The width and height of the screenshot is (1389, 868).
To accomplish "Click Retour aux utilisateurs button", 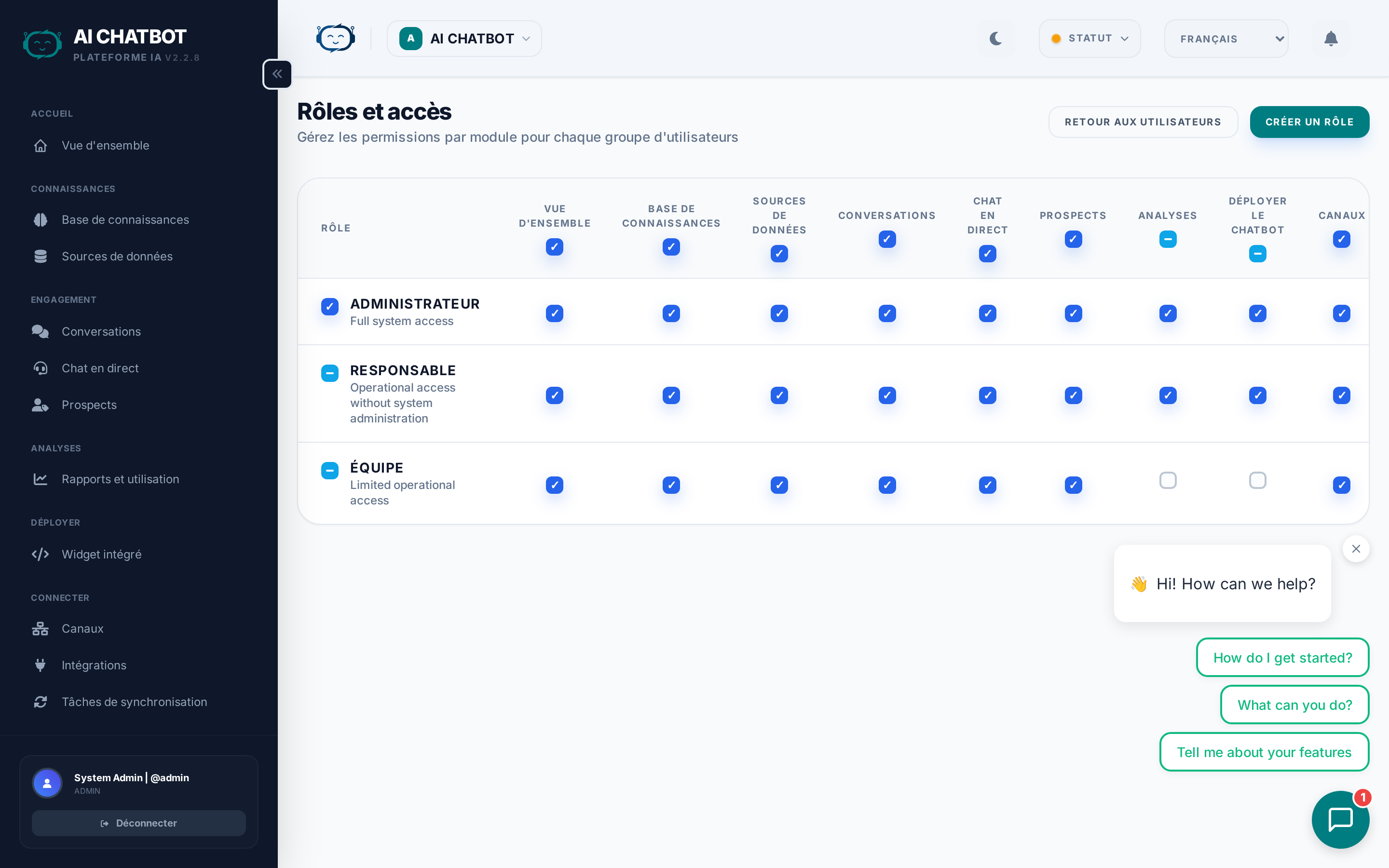I will tap(1142, 122).
